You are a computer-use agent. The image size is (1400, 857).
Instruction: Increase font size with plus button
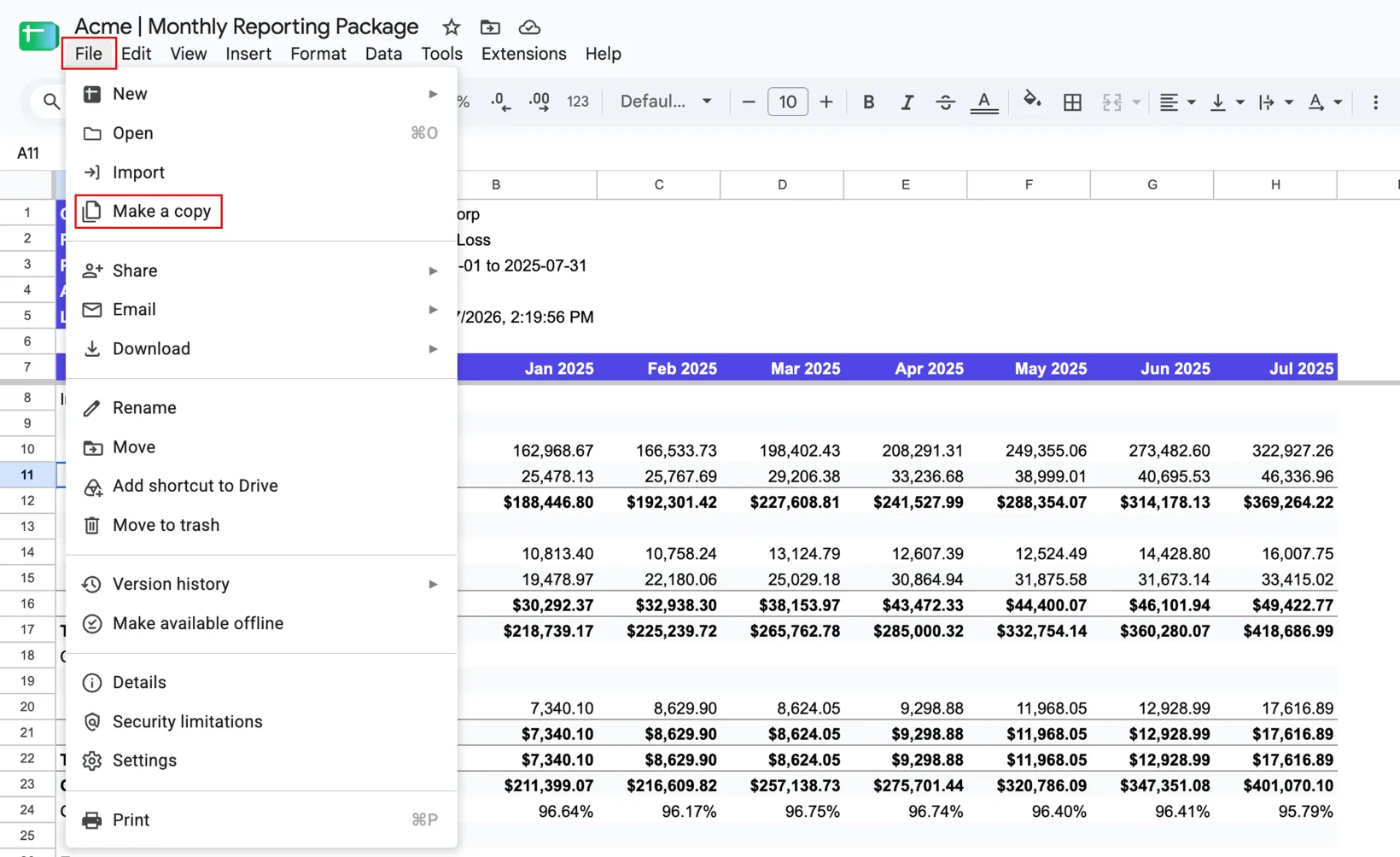click(x=826, y=102)
